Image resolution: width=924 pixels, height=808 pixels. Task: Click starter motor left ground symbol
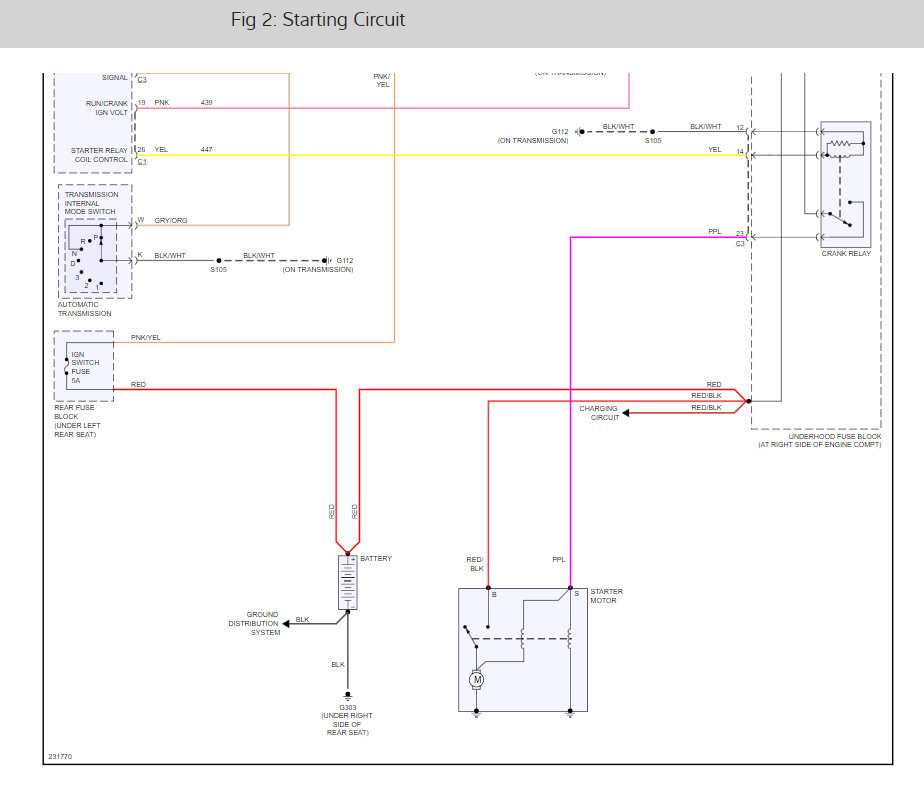click(476, 713)
